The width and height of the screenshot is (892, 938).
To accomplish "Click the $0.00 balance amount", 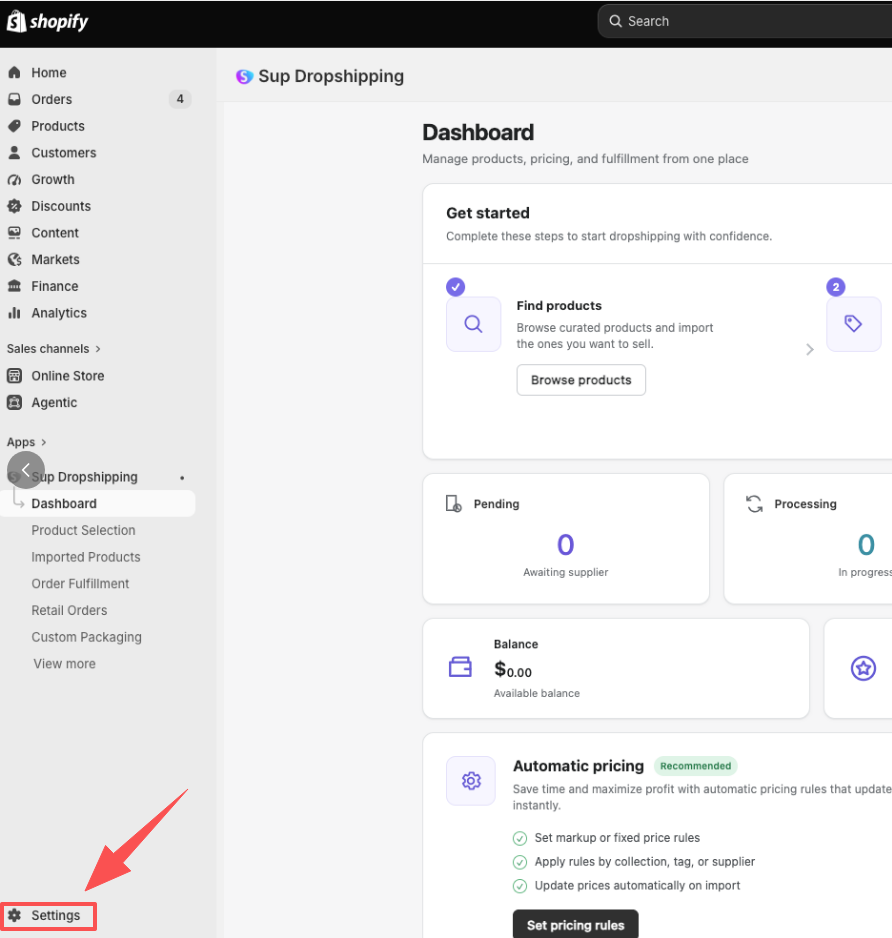I will [x=513, y=669].
